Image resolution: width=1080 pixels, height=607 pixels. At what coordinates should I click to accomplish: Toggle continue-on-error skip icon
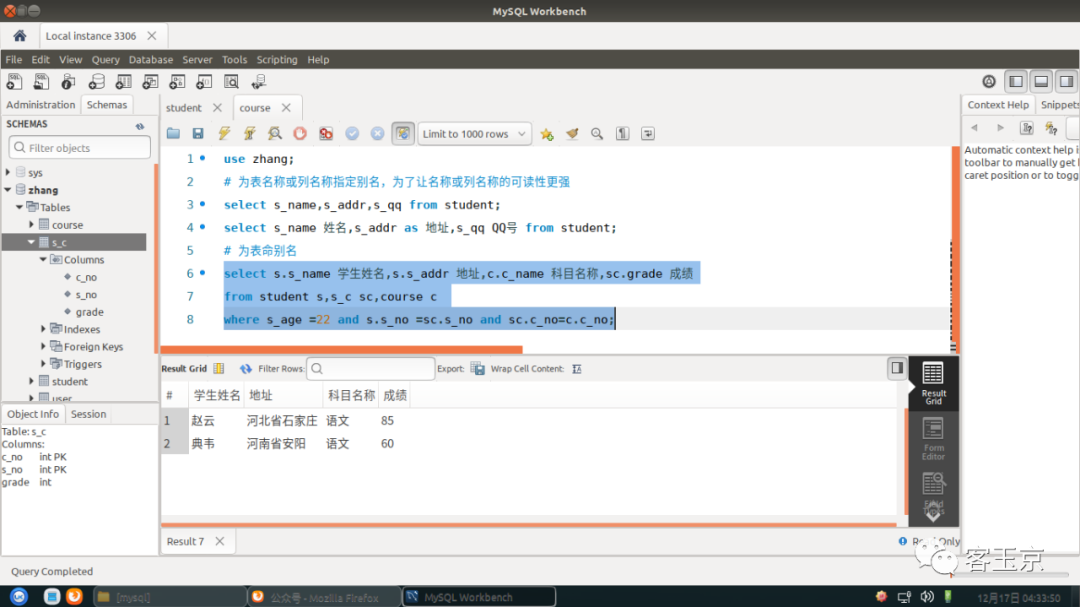pos(326,134)
